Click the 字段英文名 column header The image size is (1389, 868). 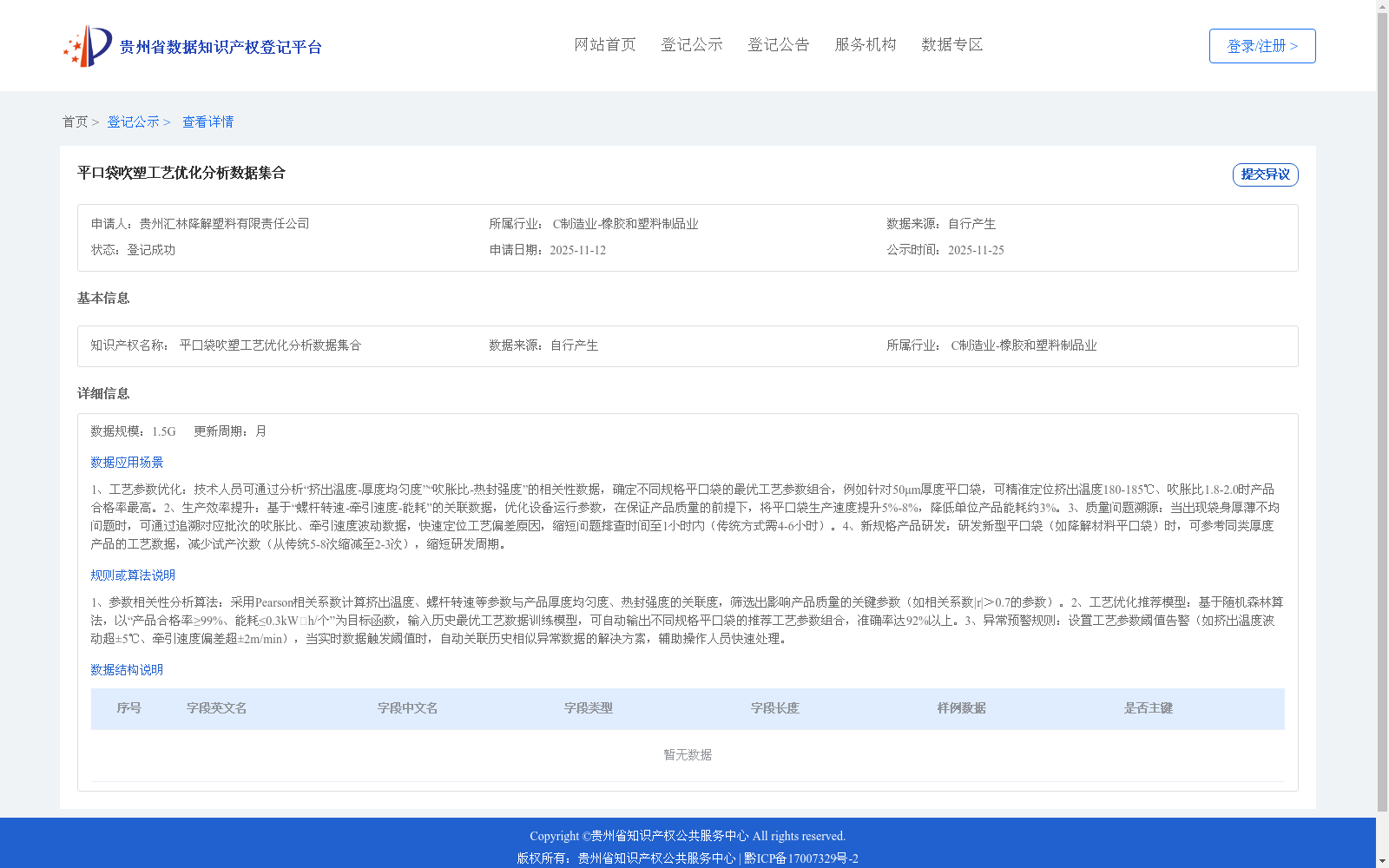tap(216, 708)
